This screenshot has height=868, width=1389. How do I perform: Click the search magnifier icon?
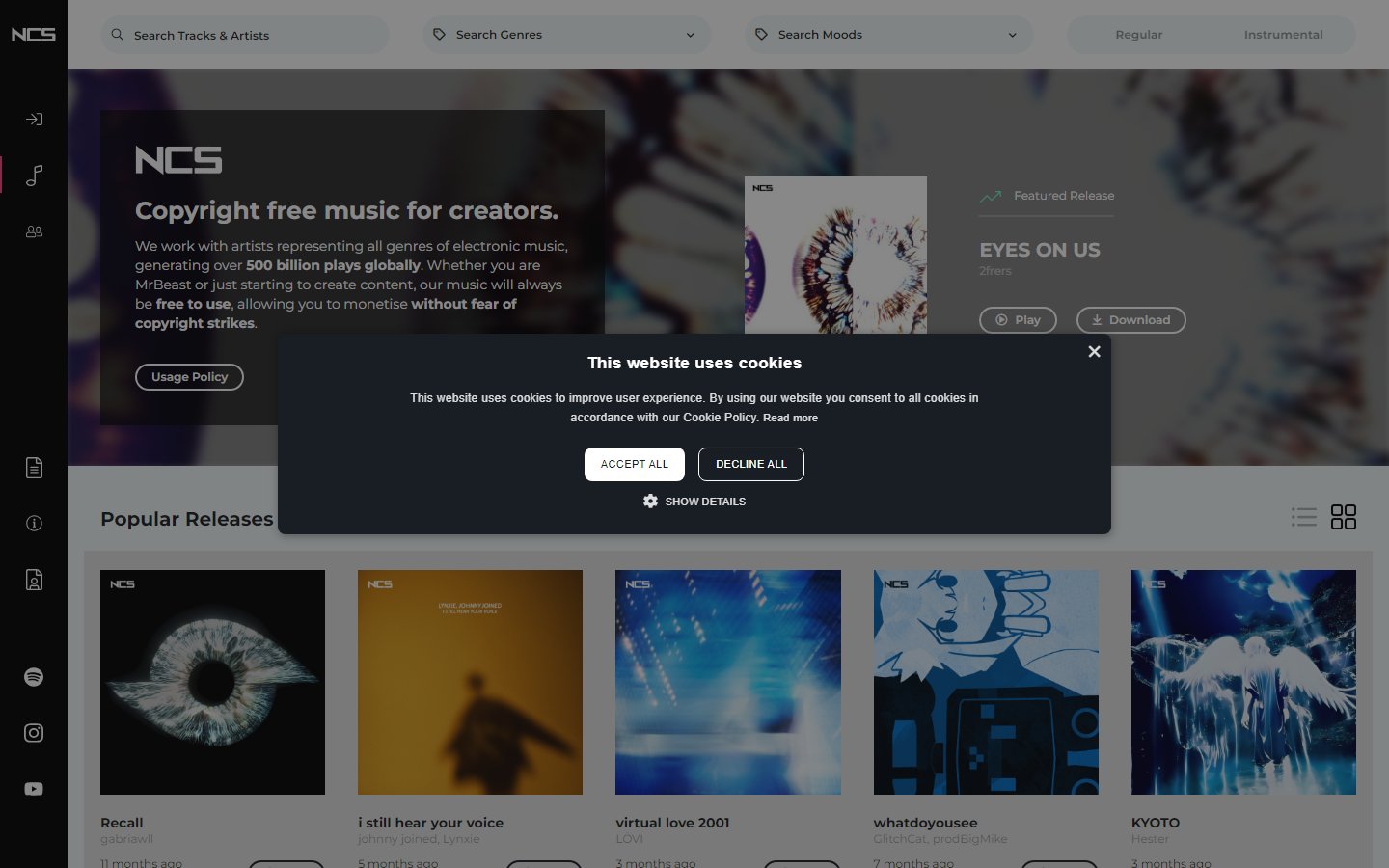tap(118, 35)
